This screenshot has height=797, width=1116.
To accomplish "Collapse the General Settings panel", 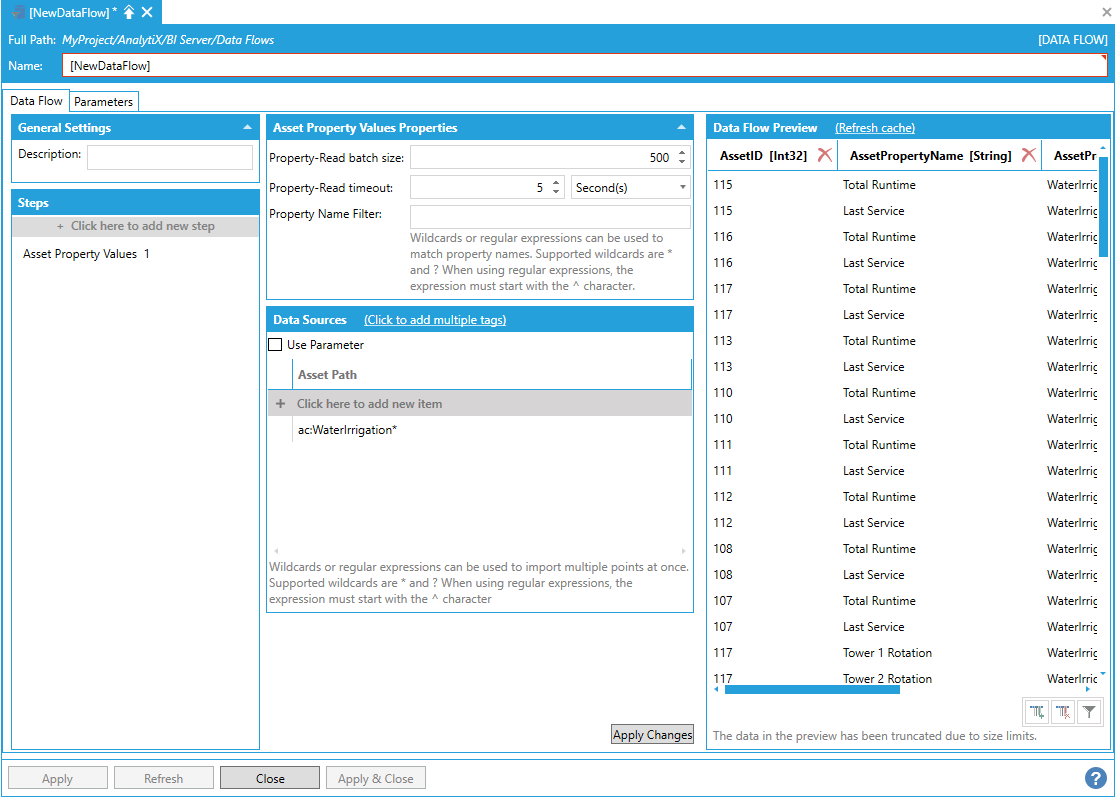I will [247, 128].
